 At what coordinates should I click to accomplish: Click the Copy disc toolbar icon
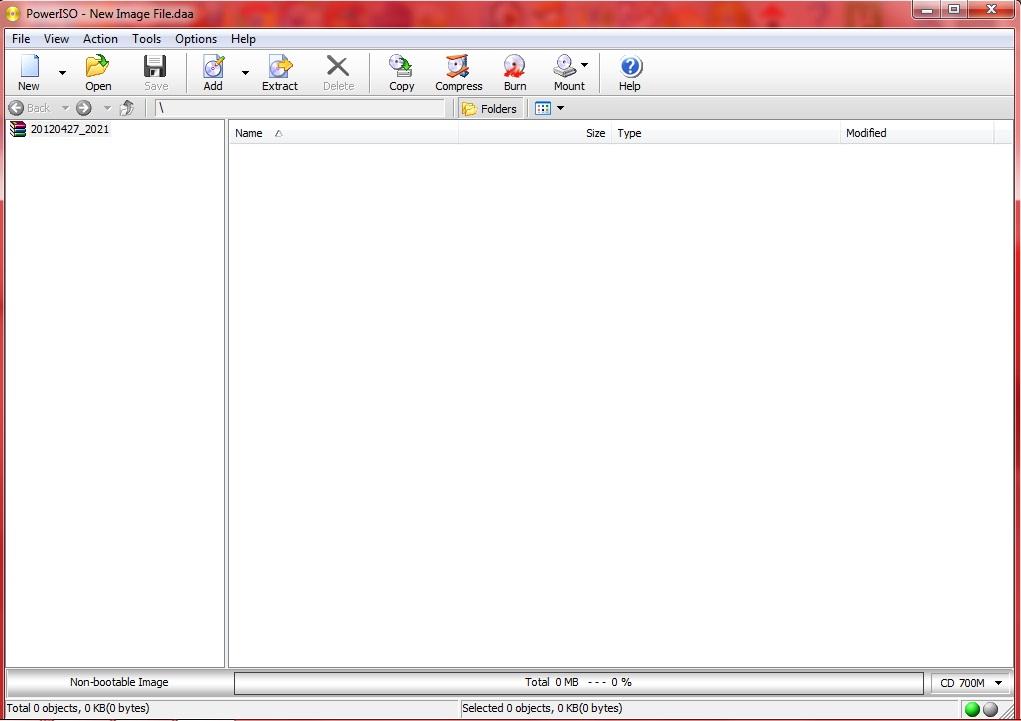[401, 72]
